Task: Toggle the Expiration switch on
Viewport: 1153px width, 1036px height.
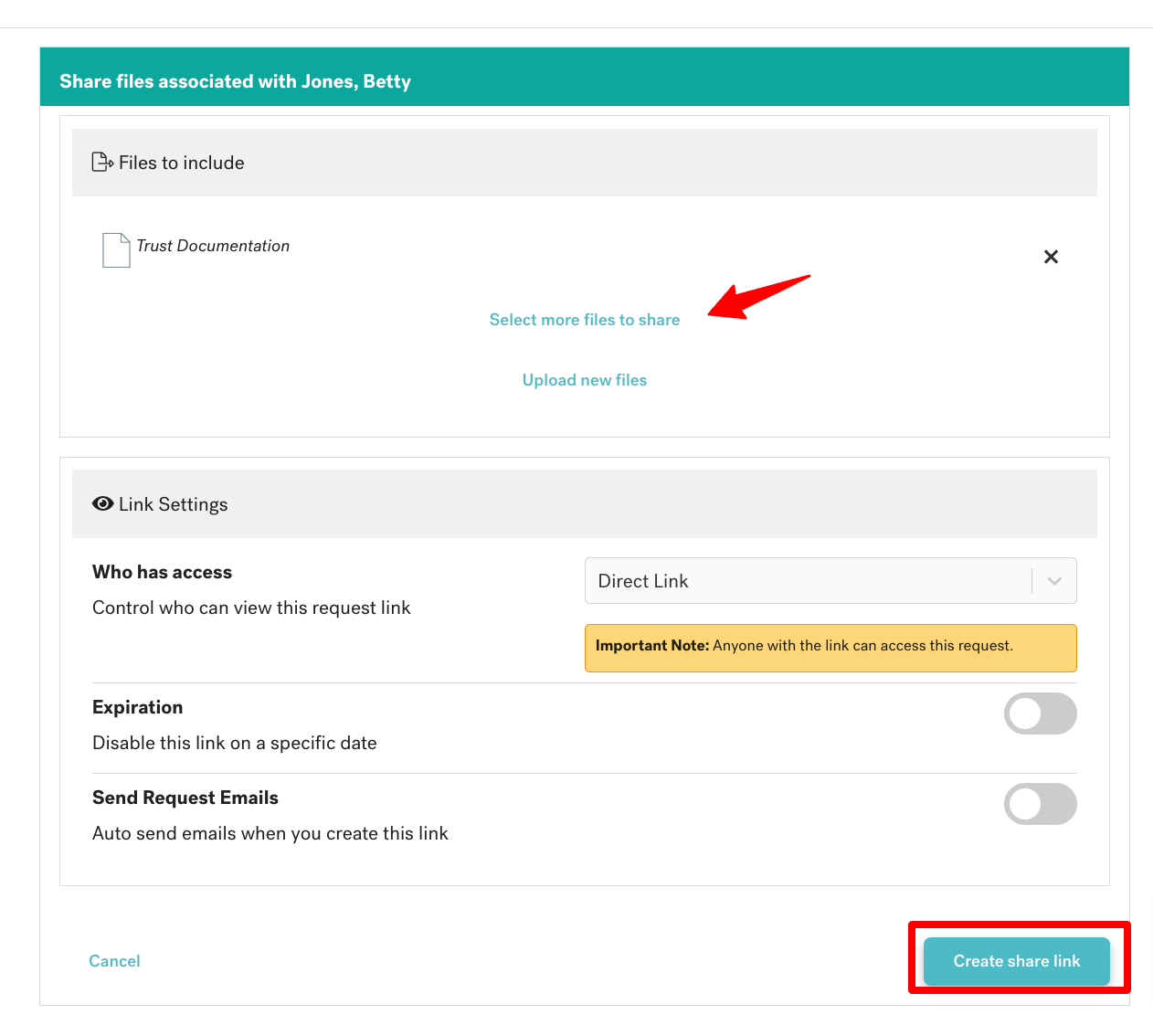Action: [1040, 714]
